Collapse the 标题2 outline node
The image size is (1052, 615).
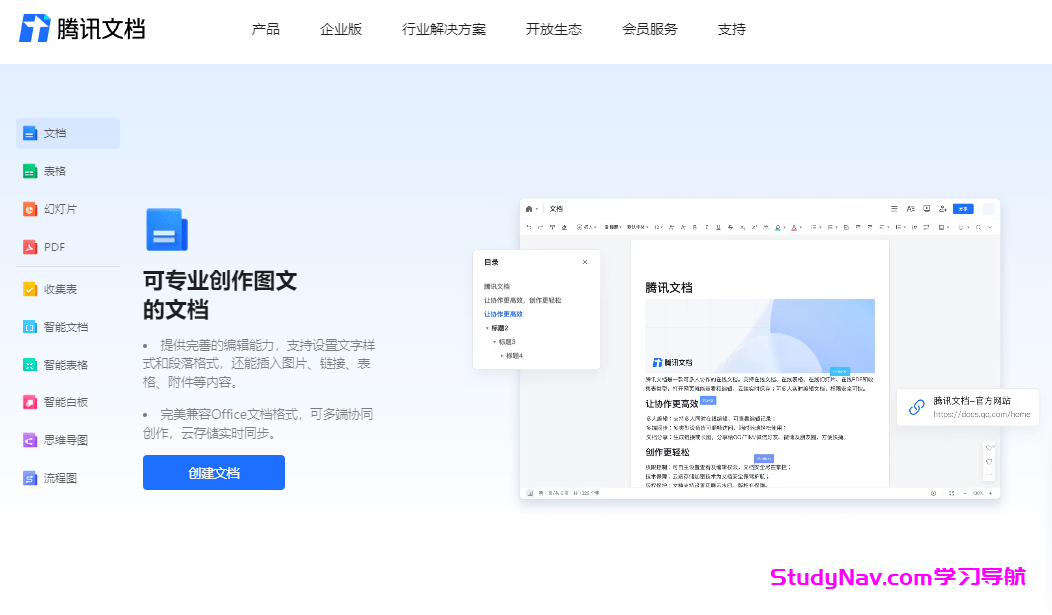coord(487,329)
